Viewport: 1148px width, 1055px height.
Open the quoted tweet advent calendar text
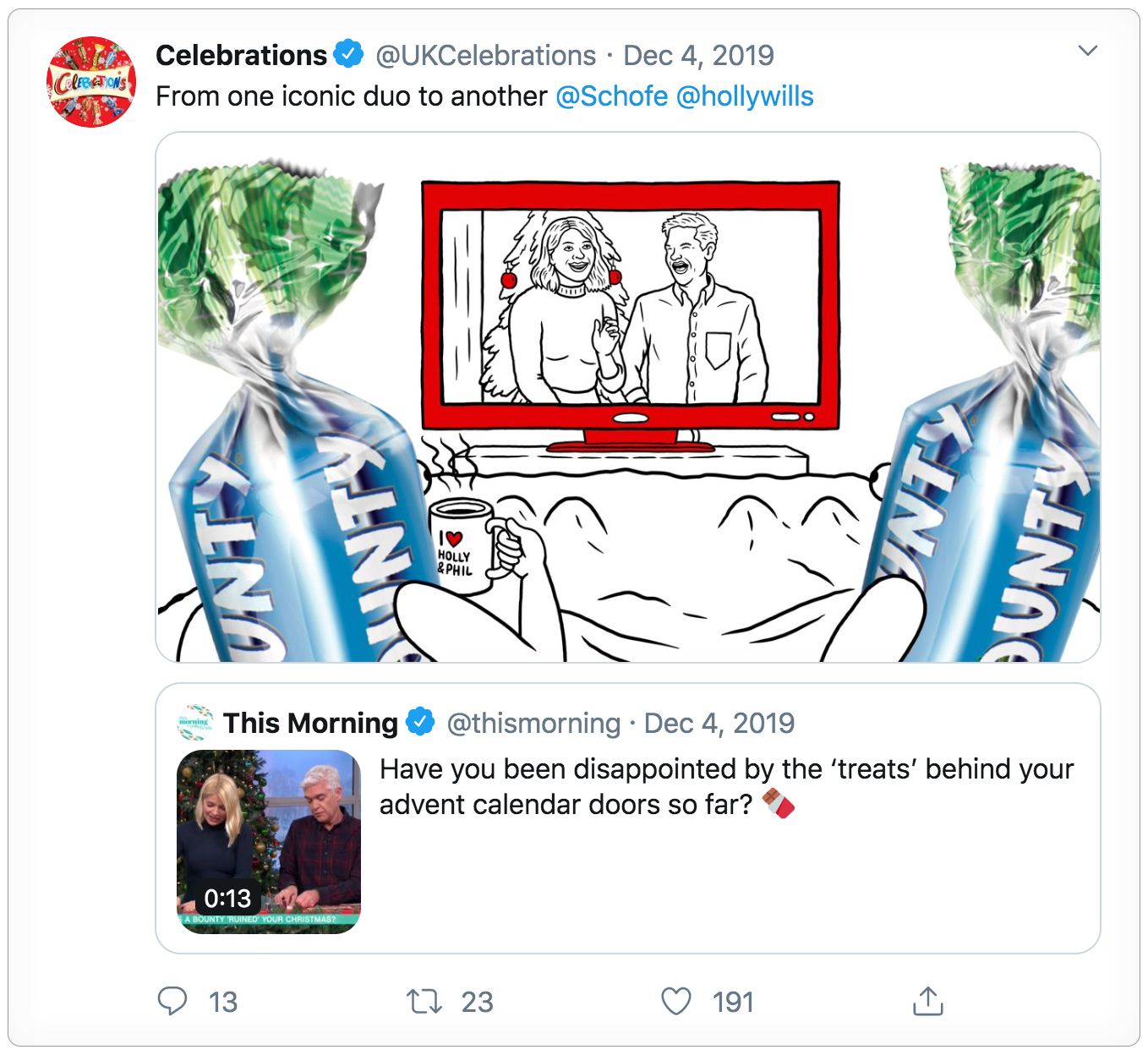726,786
